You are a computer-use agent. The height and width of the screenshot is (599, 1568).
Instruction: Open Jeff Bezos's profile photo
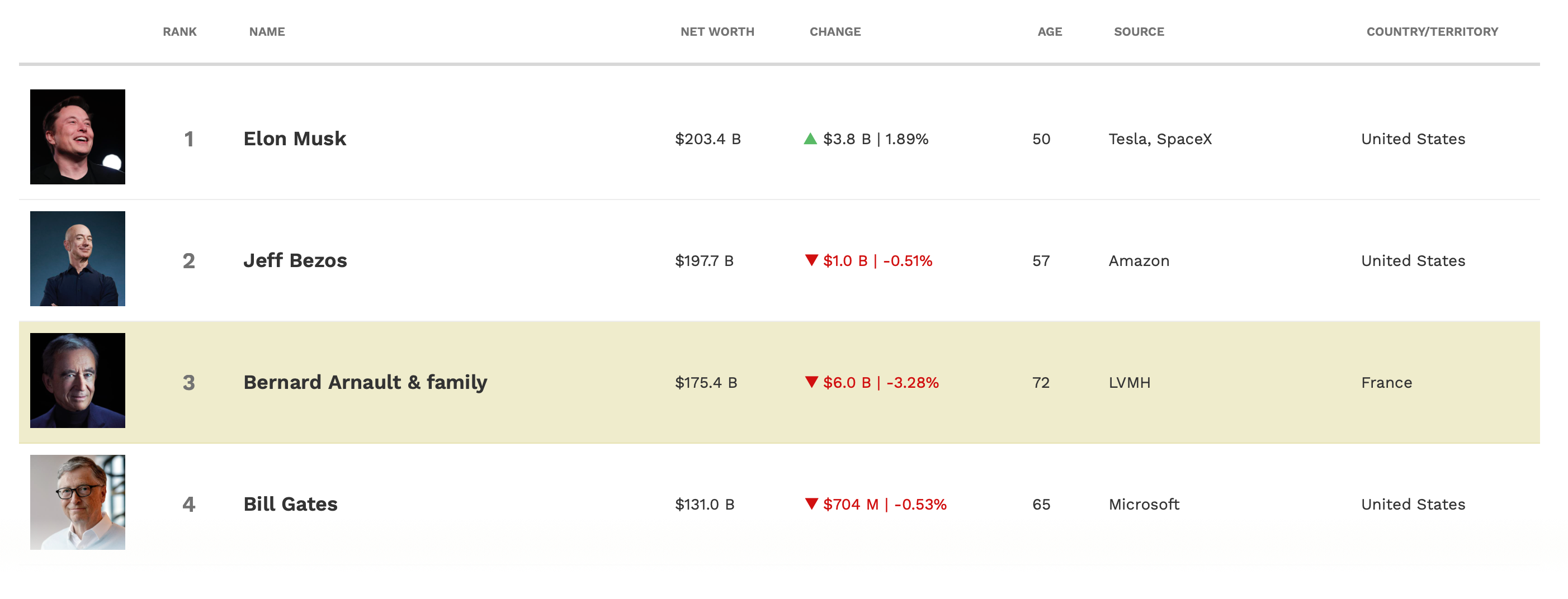coord(77,259)
